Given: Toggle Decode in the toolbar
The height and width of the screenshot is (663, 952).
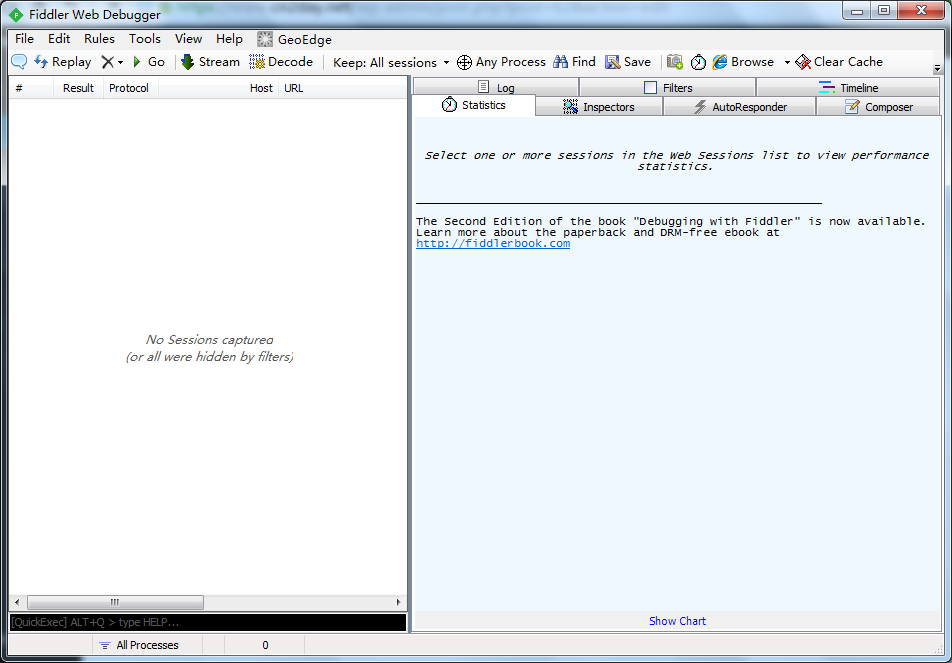Looking at the screenshot, I should point(281,62).
